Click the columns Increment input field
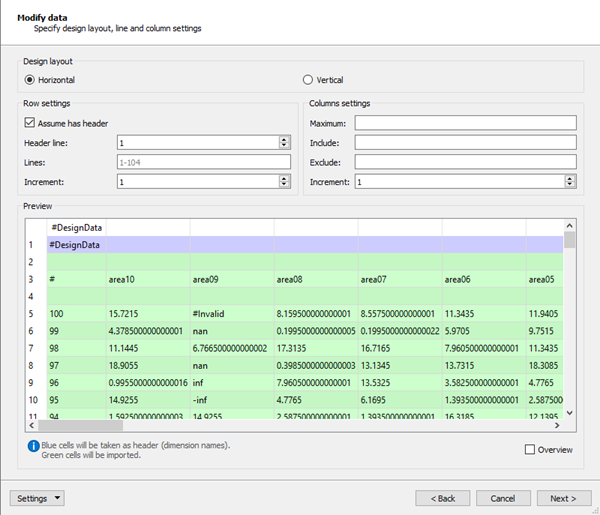This screenshot has height=515, width=600. pyautogui.click(x=460, y=181)
